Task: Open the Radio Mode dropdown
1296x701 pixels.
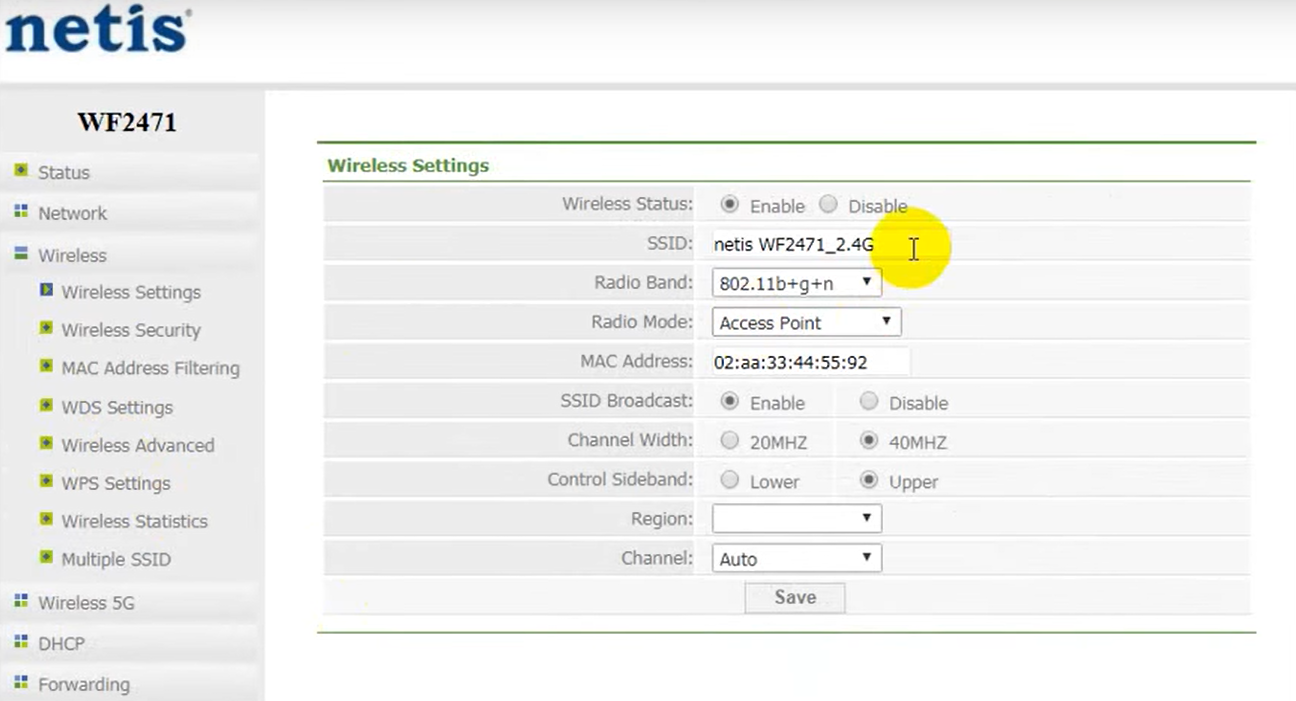Action: tap(806, 322)
